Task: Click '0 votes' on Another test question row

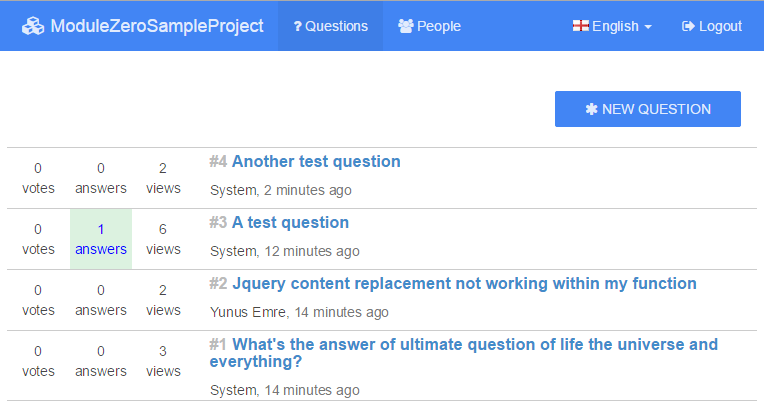Action: click(38, 178)
